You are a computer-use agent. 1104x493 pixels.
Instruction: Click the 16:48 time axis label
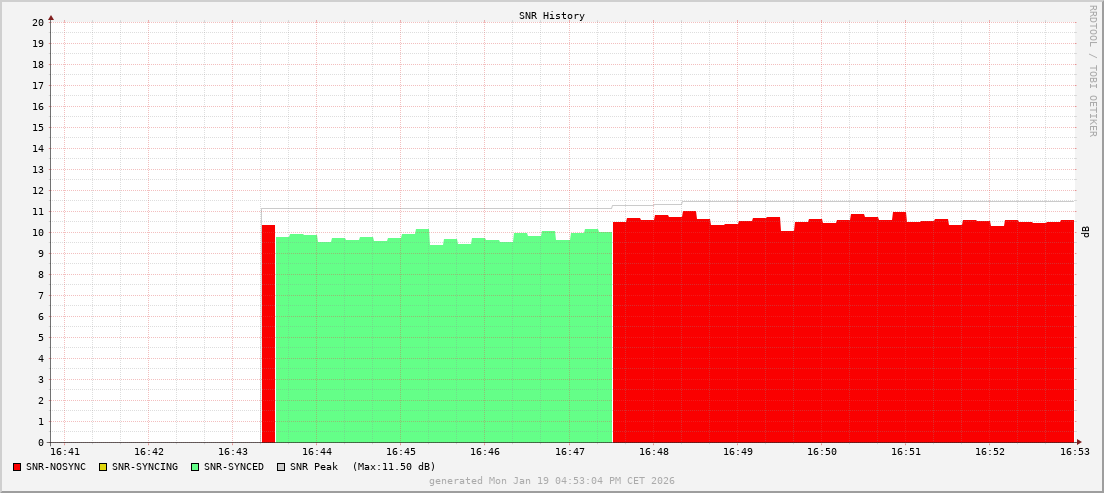[x=653, y=452]
